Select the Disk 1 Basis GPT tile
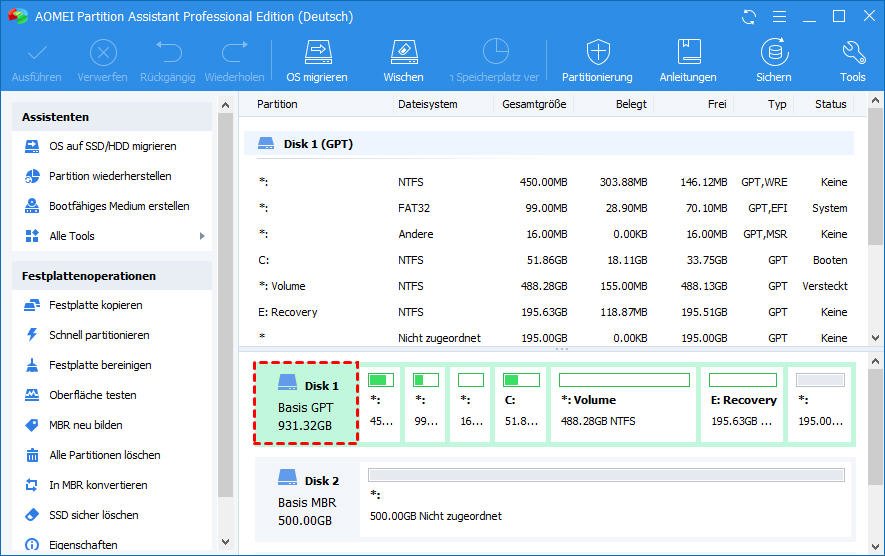 [307, 403]
